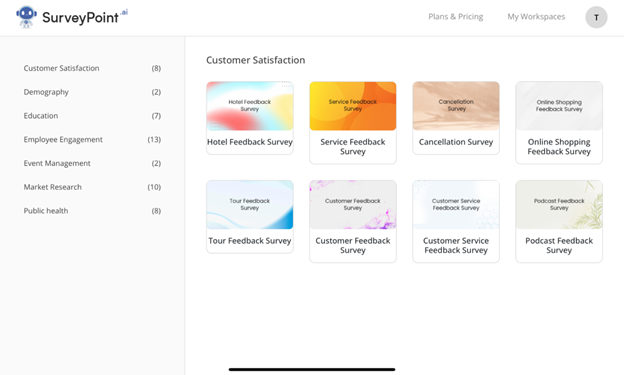Choose the Podcast Feedback Survey template
This screenshot has width=624, height=375.
click(x=559, y=221)
